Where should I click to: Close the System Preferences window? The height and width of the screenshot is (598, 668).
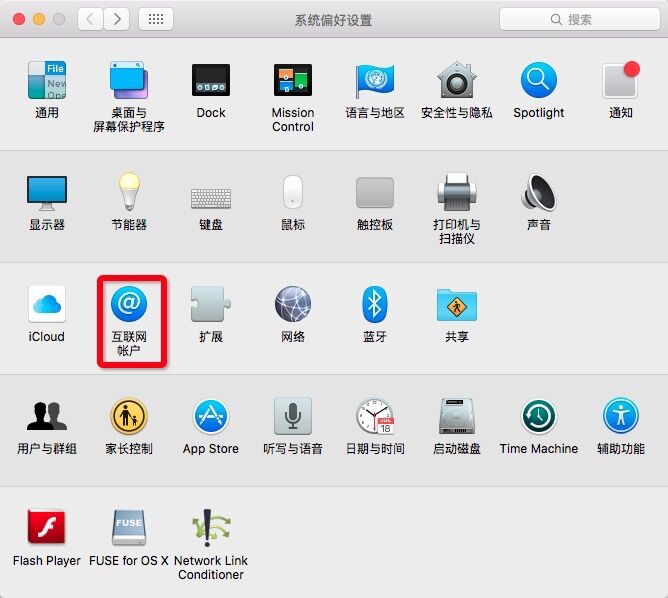(19, 19)
